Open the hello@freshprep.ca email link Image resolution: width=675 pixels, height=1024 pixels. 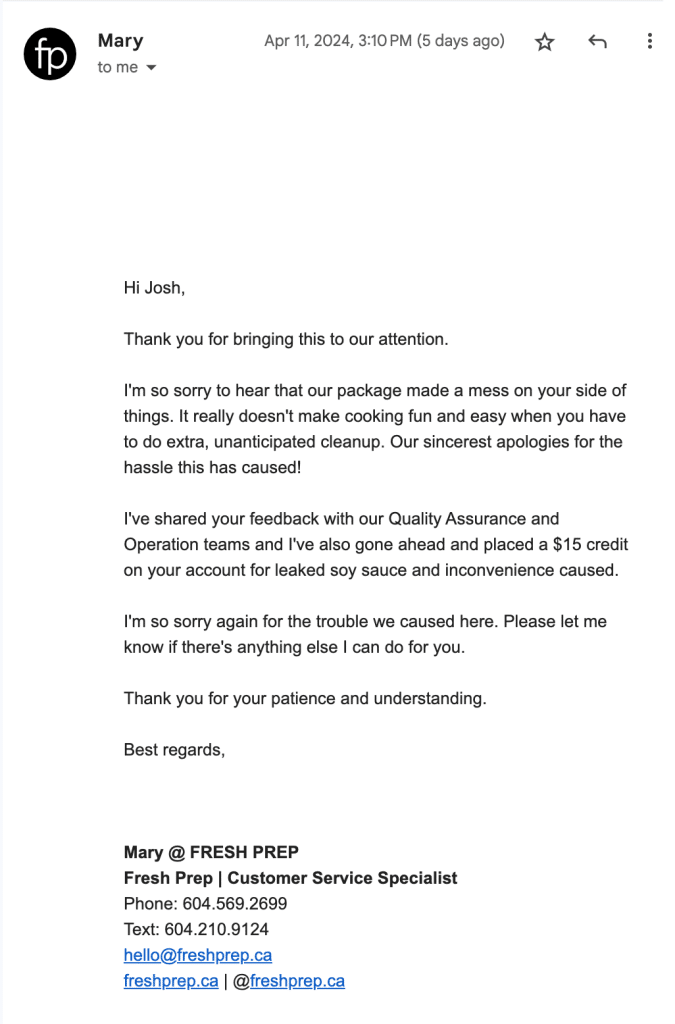click(198, 955)
